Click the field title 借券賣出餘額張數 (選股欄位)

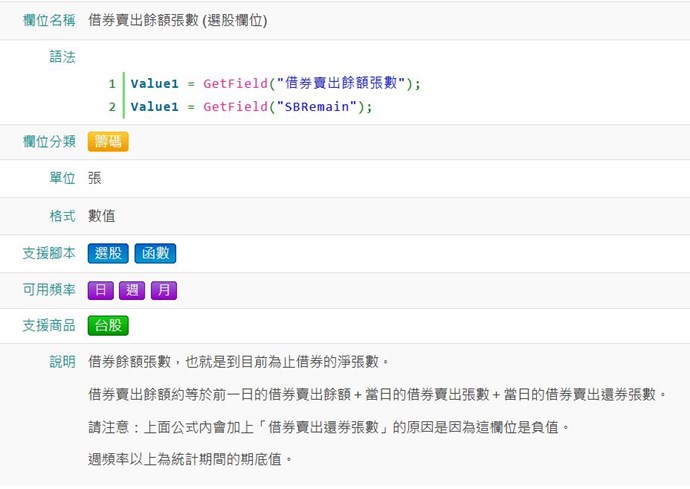(177, 20)
